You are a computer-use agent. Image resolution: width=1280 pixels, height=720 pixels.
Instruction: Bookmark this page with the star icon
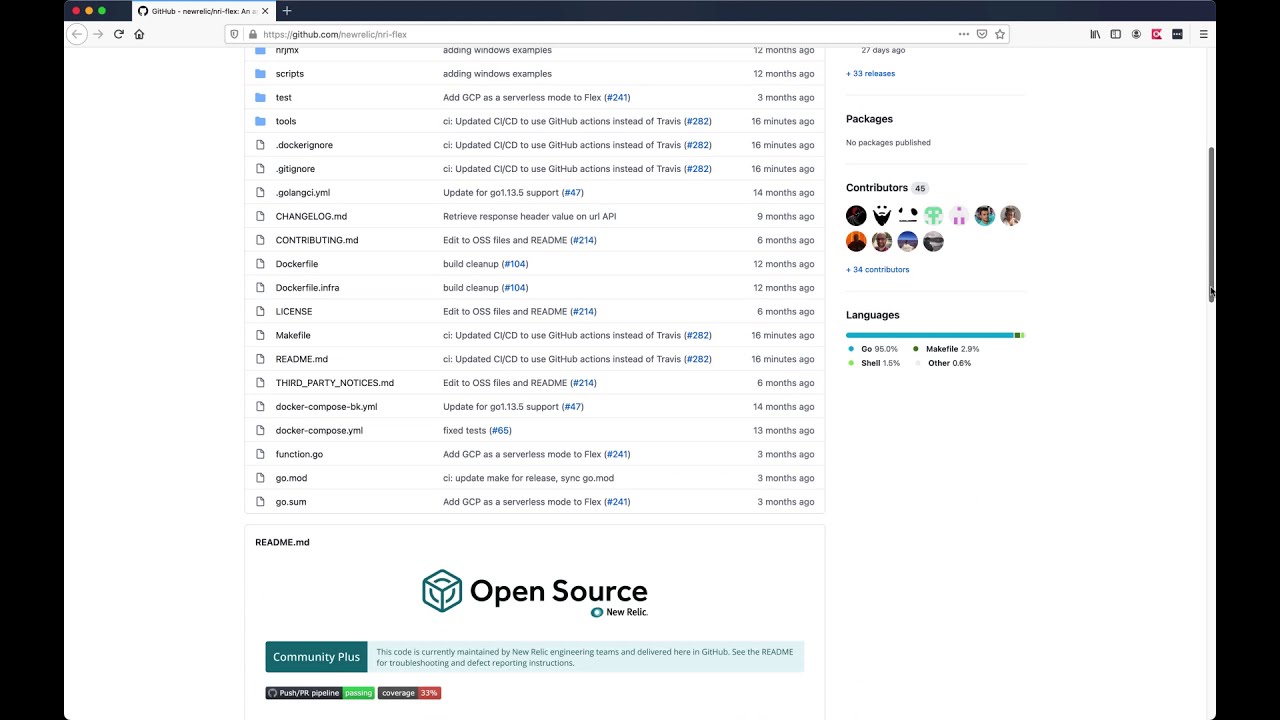point(999,34)
